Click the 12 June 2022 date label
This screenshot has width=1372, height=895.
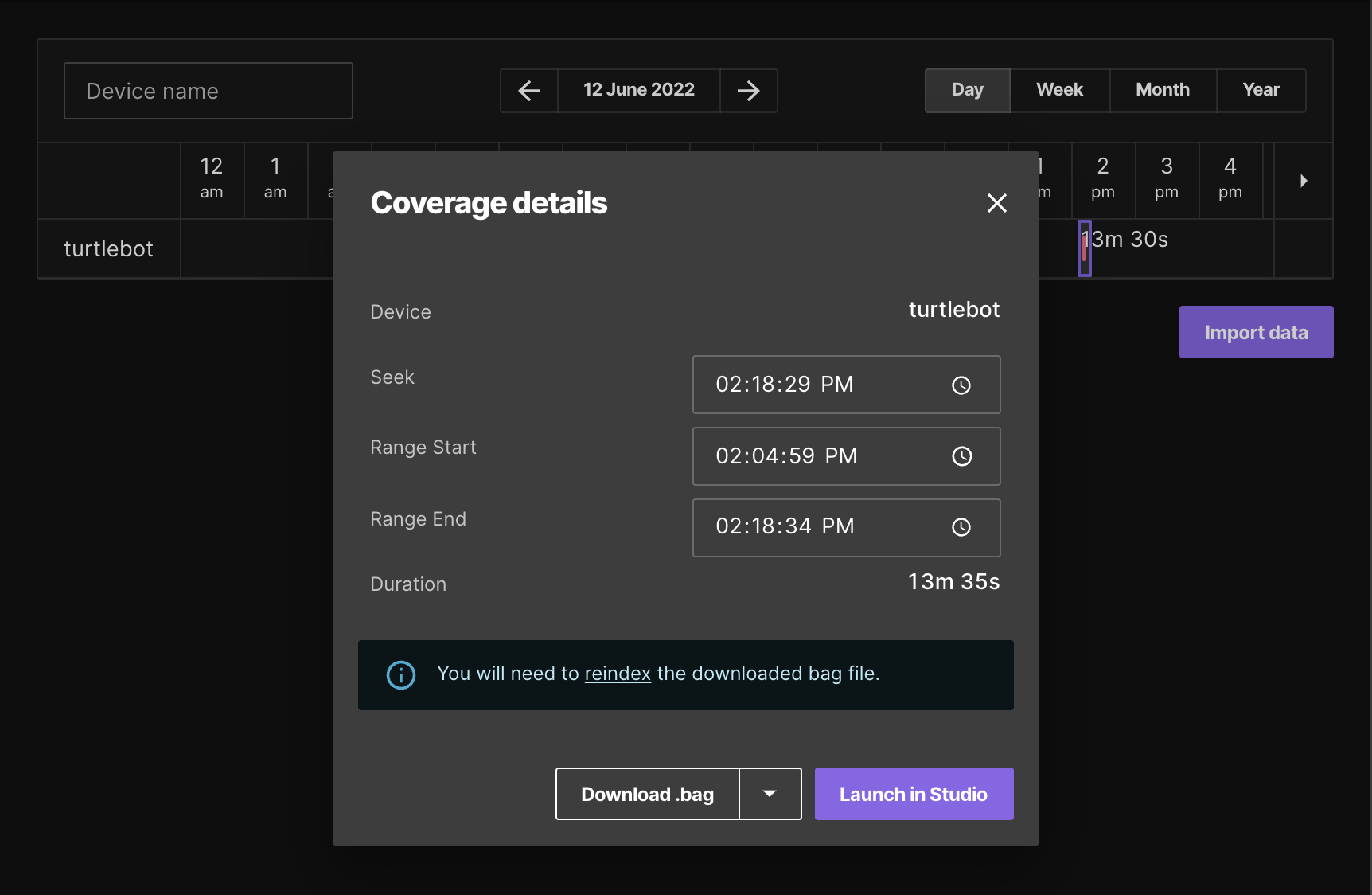[638, 90]
